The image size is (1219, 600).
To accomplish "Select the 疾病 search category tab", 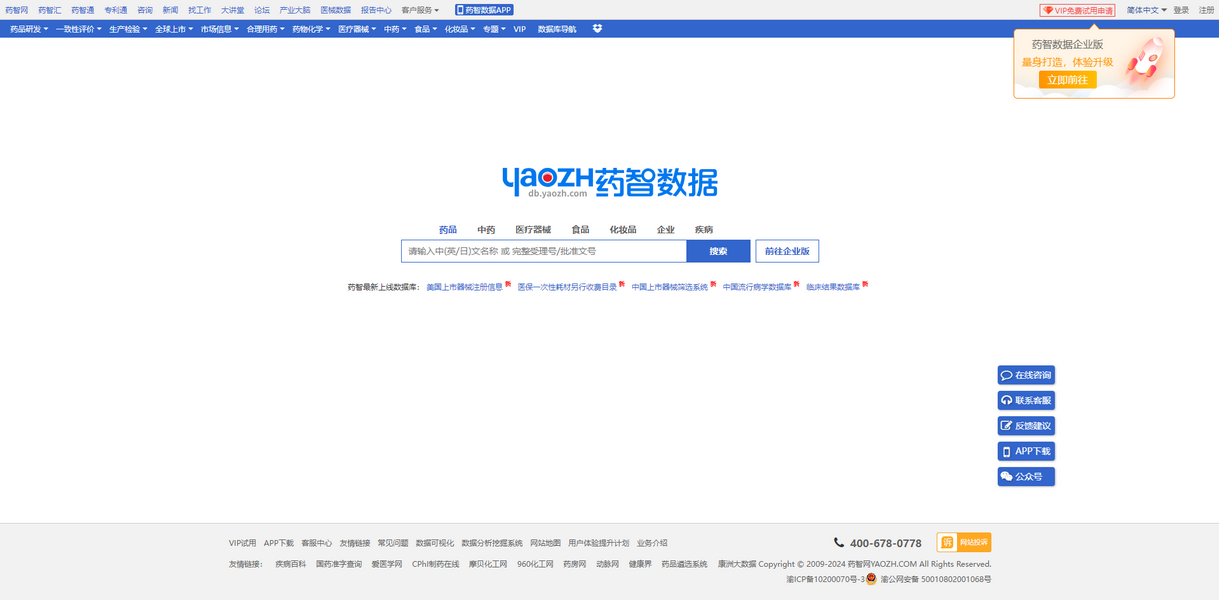I will tap(704, 230).
